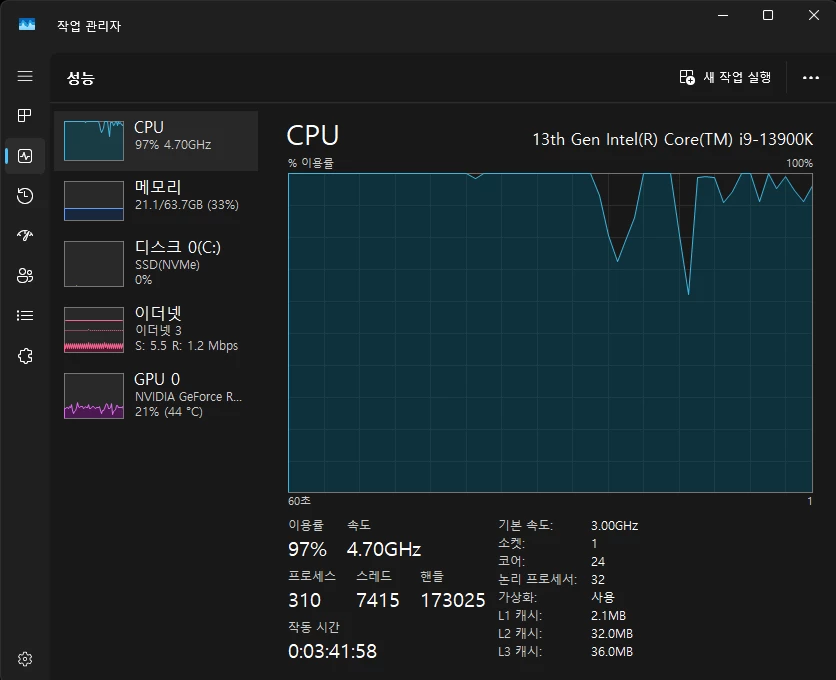
Task: Click the CPU mini graph thumbnail
Action: tap(94, 141)
